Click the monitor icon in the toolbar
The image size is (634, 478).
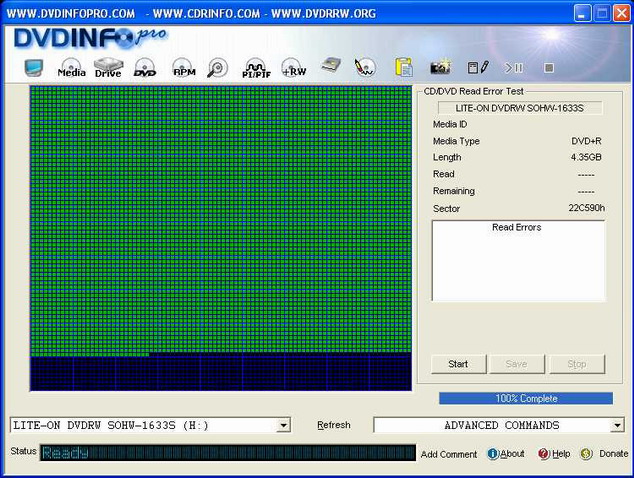click(x=33, y=68)
